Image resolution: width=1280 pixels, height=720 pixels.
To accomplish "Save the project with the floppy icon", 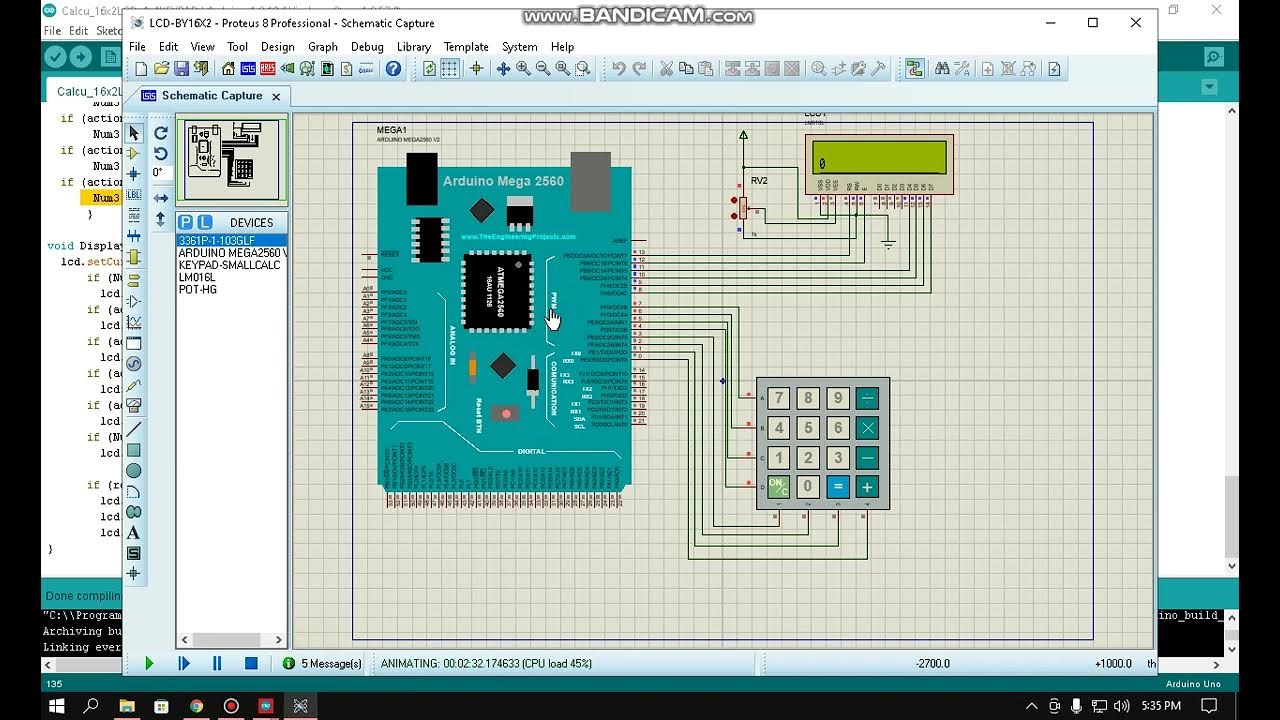I will click(181, 69).
